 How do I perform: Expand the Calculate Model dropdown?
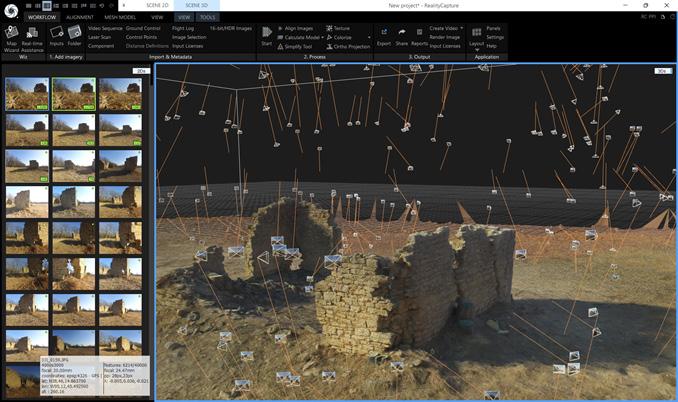(x=321, y=37)
